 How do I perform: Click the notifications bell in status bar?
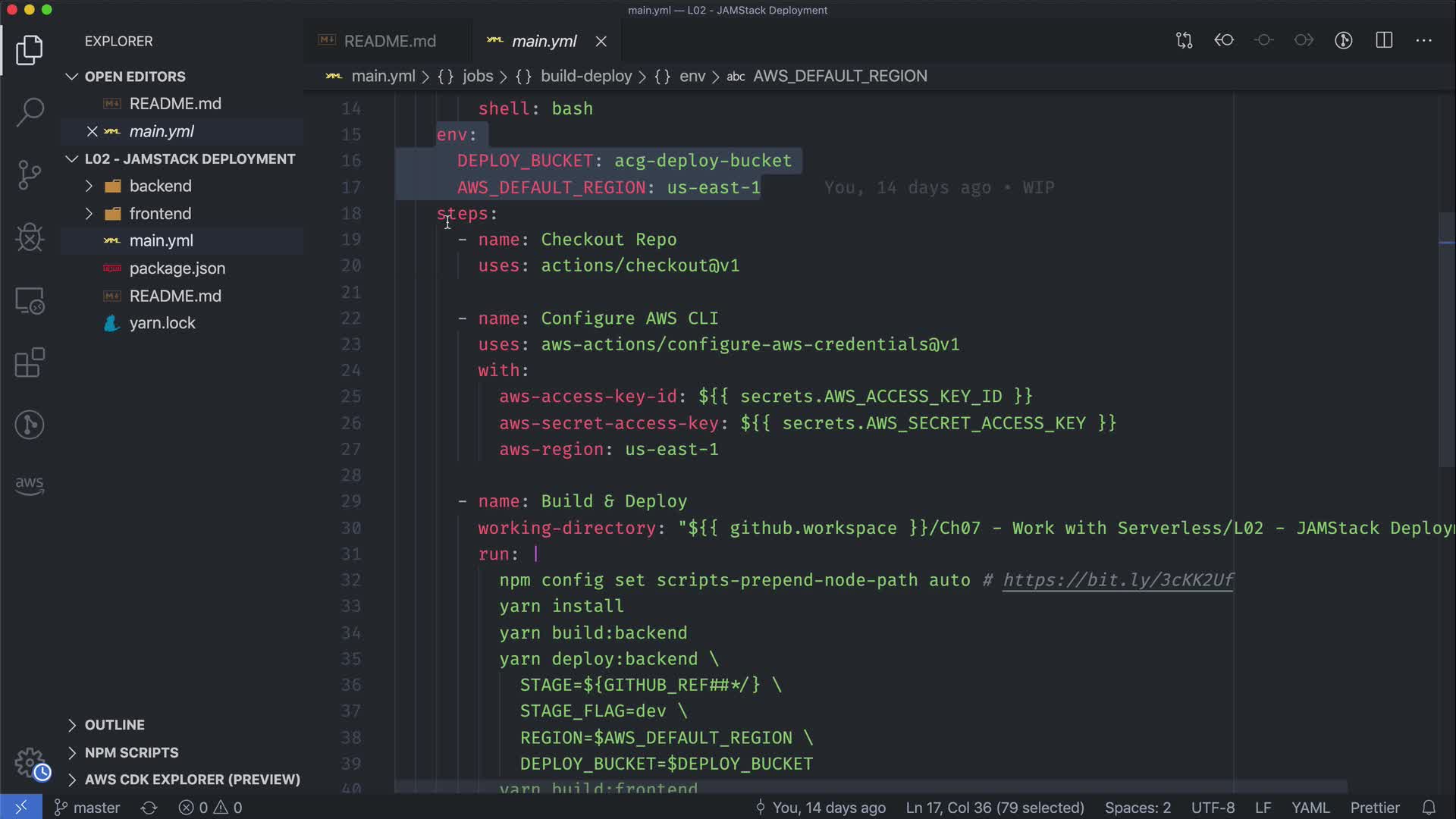(1429, 808)
